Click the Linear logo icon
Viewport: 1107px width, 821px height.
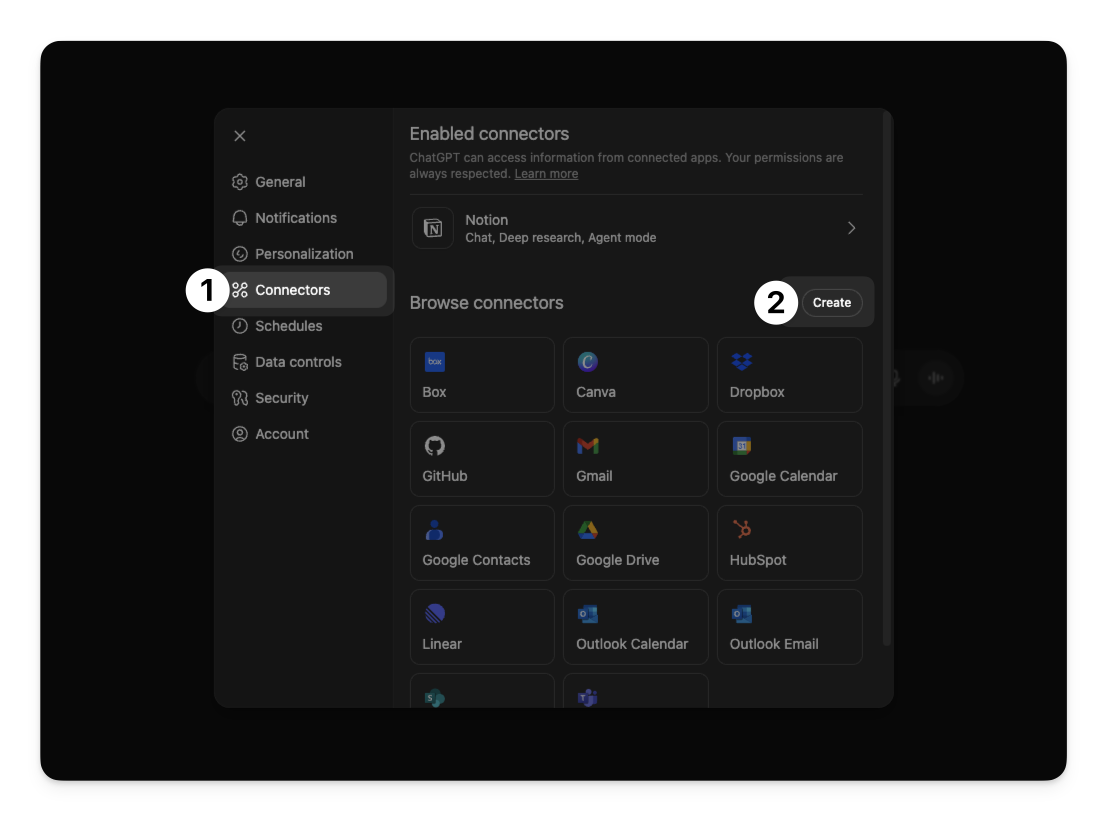pos(434,613)
